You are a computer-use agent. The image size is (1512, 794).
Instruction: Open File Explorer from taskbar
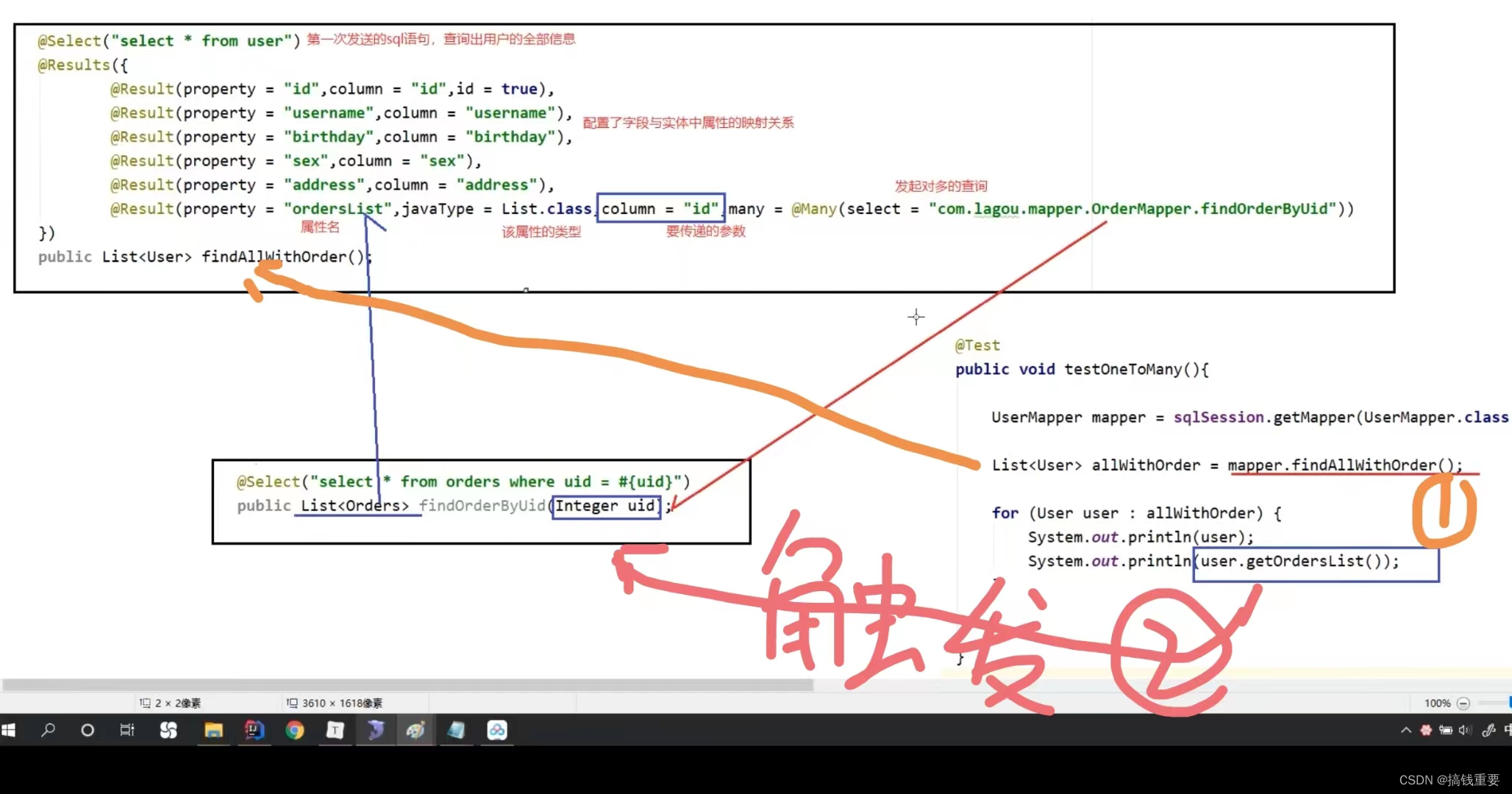pyautogui.click(x=214, y=730)
